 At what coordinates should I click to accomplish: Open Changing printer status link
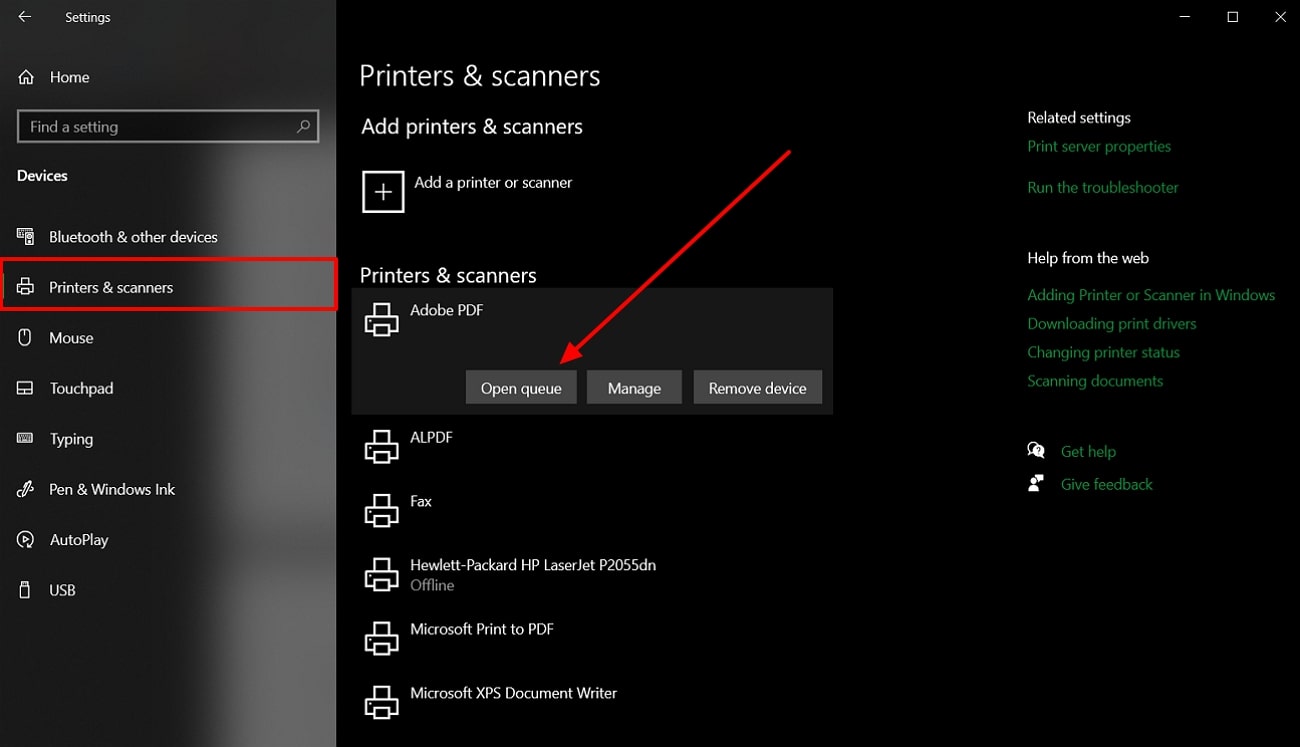pyautogui.click(x=1103, y=352)
